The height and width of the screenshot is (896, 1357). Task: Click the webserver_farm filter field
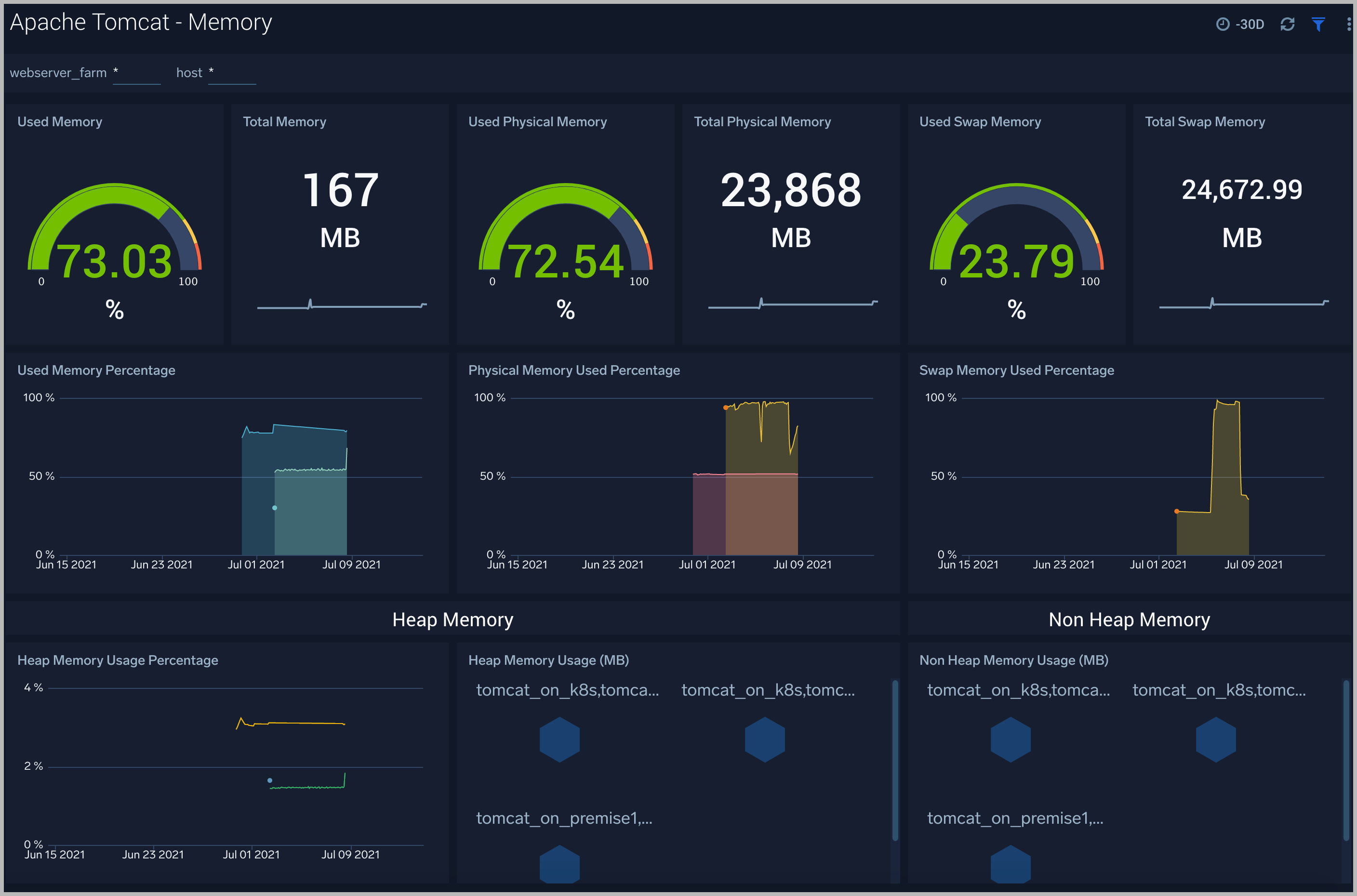136,74
